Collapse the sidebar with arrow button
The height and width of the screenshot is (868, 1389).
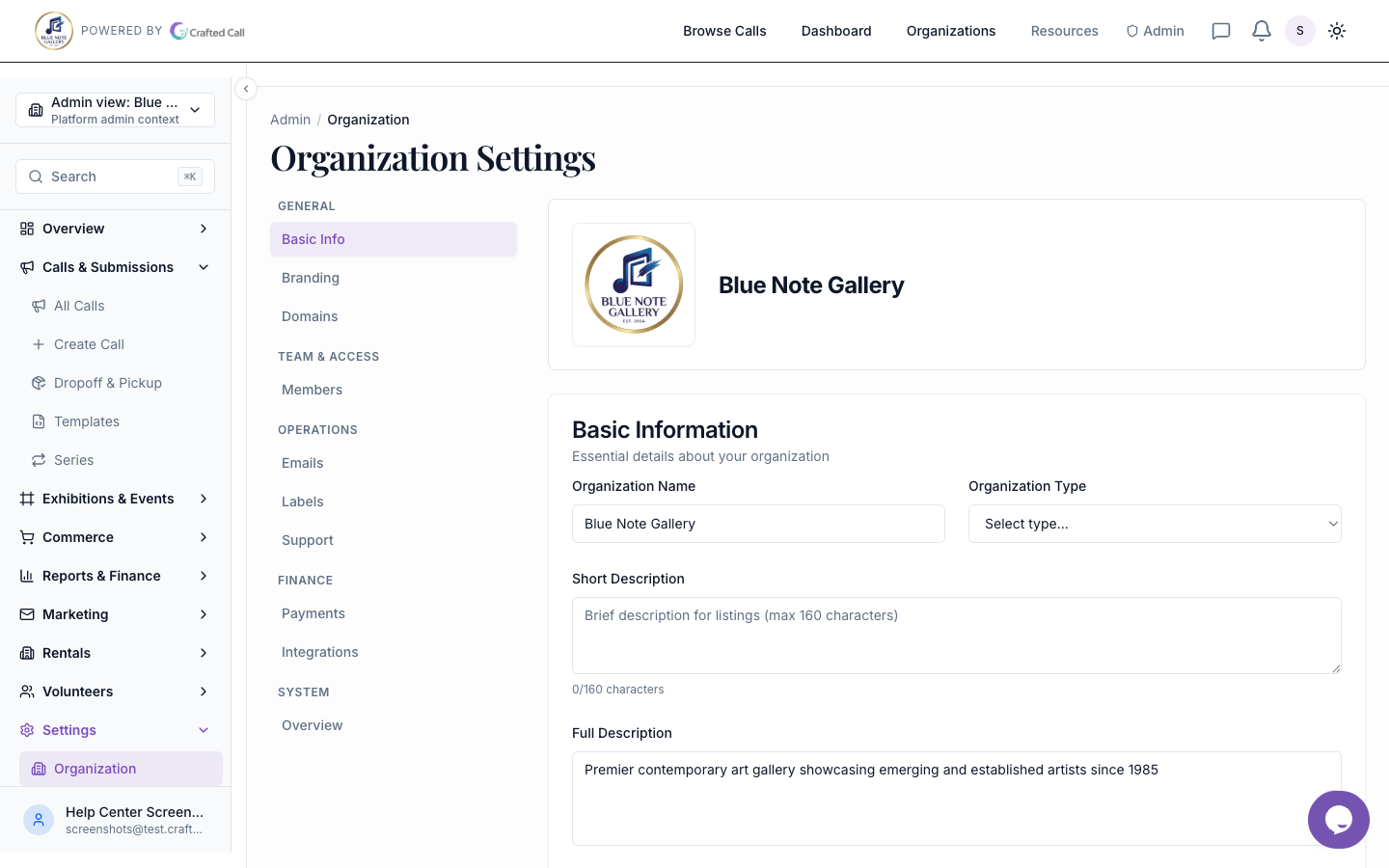pyautogui.click(x=246, y=89)
